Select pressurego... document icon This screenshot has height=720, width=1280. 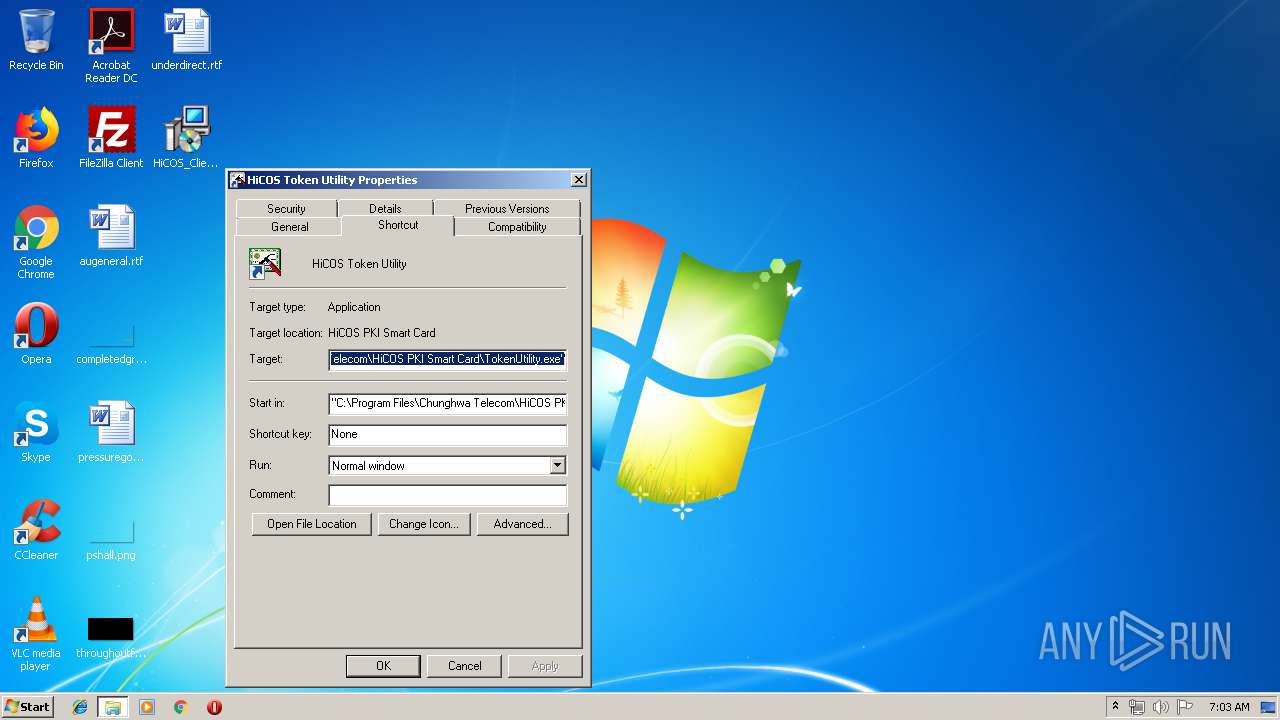pos(111,432)
